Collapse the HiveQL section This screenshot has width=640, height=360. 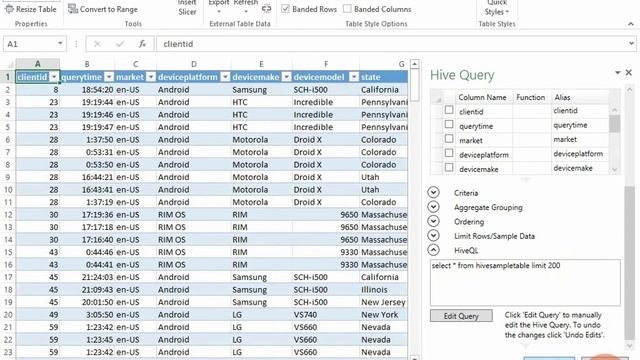click(433, 250)
